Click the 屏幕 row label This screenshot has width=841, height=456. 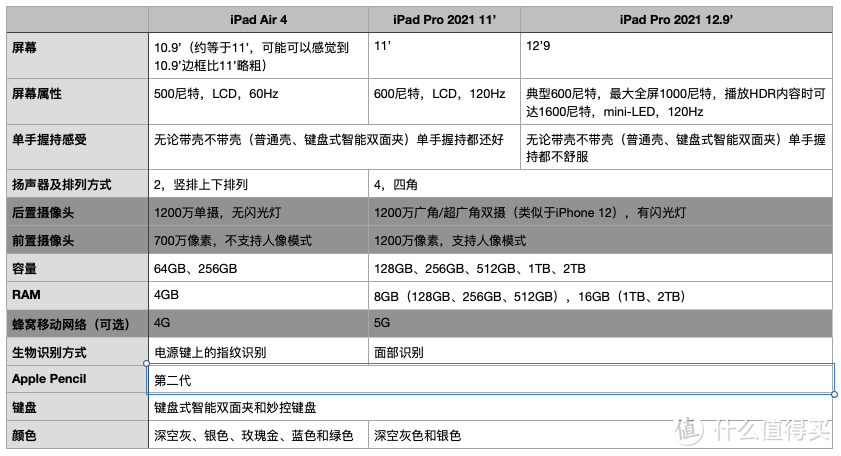[77, 56]
